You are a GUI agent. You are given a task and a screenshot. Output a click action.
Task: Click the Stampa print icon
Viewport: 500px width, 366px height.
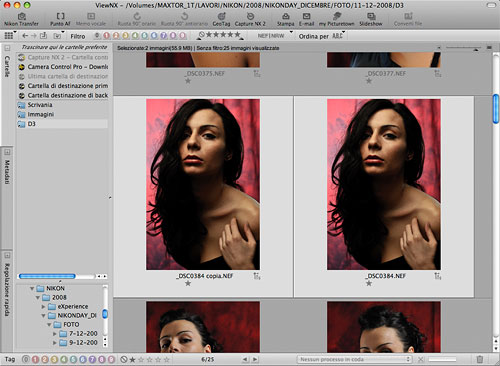(286, 19)
